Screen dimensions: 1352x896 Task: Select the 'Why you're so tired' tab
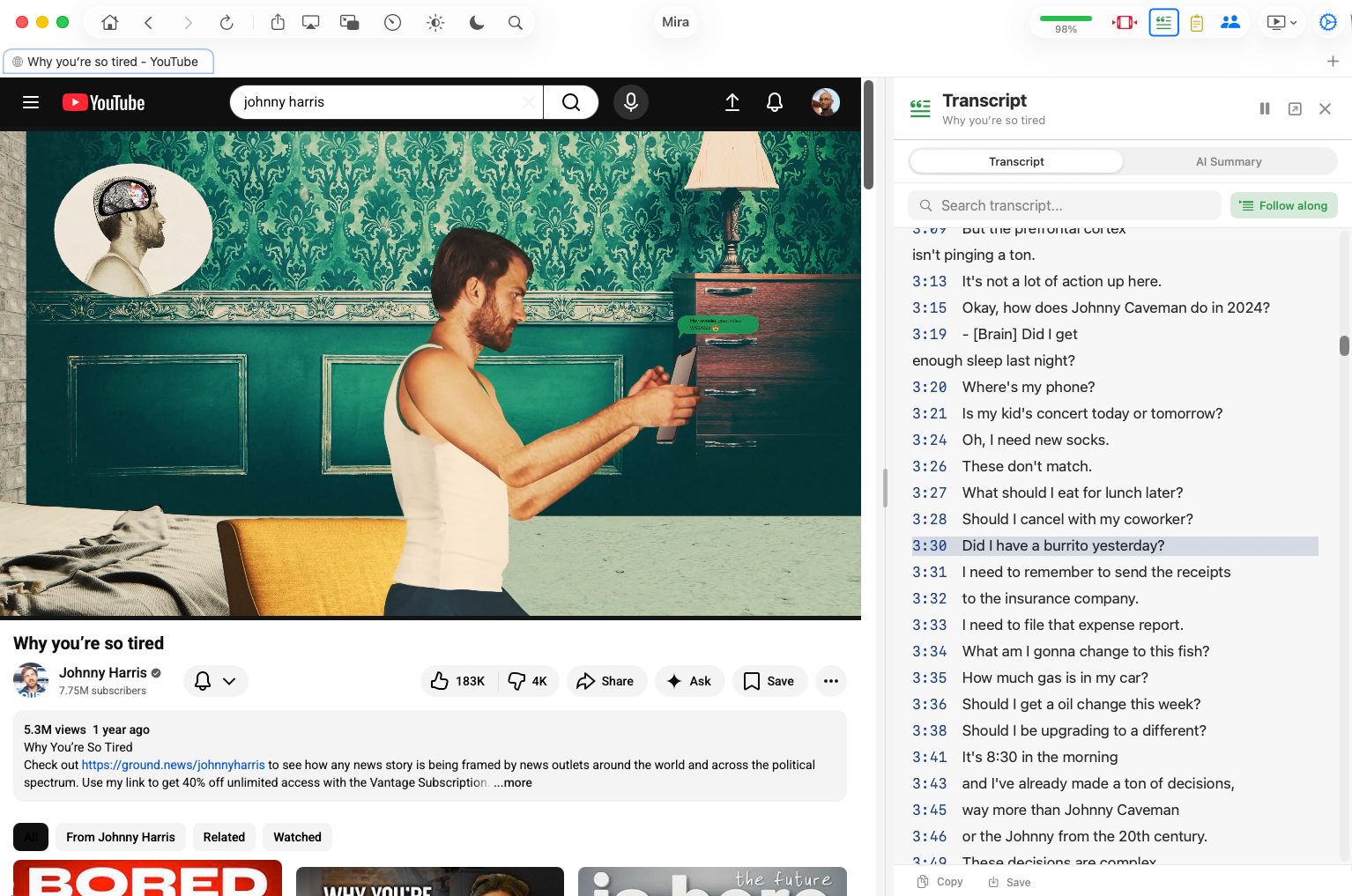point(108,62)
